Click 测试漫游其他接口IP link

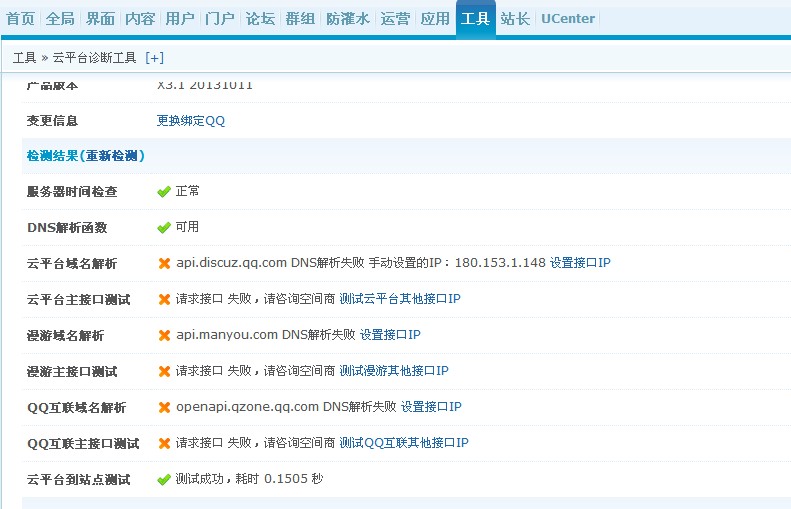(x=393, y=371)
